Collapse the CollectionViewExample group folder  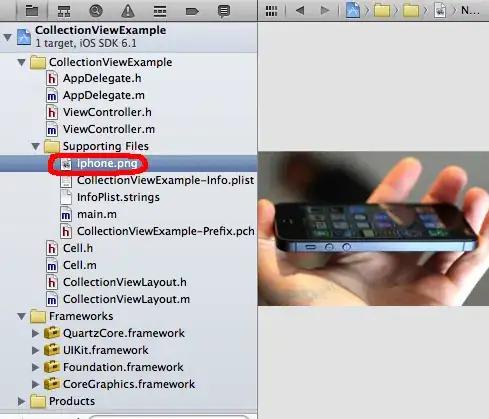[x=22, y=62]
